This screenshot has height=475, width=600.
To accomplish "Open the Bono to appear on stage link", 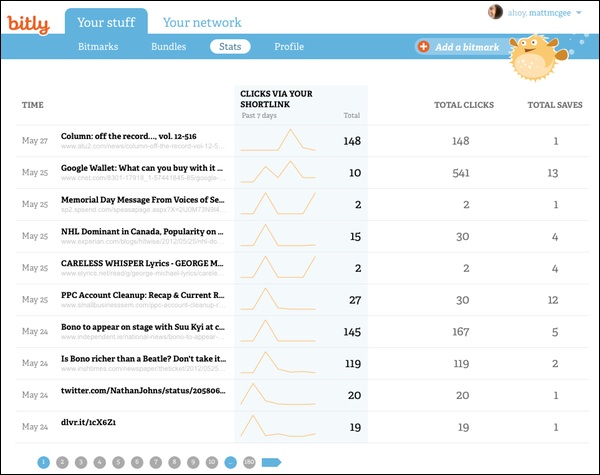I will (143, 327).
